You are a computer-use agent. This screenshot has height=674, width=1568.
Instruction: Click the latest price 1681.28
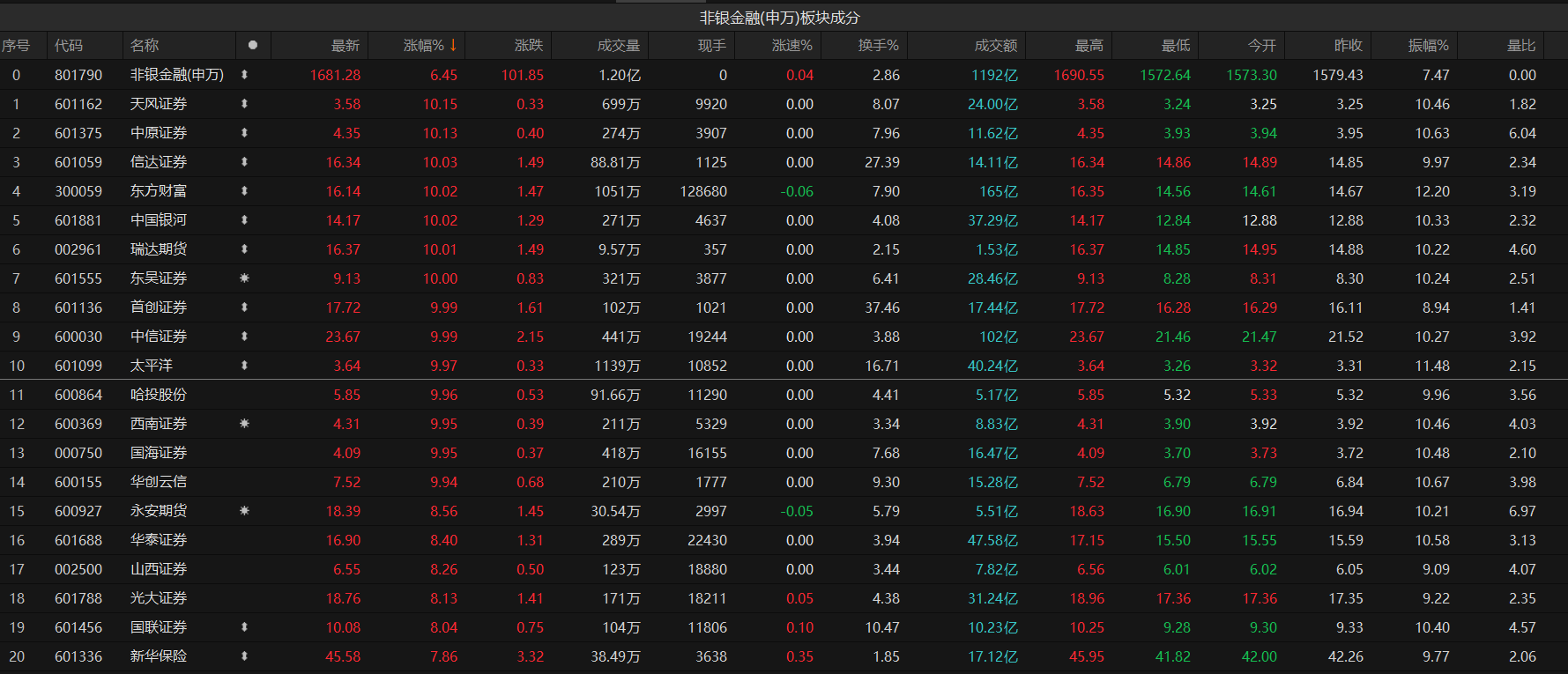335,75
